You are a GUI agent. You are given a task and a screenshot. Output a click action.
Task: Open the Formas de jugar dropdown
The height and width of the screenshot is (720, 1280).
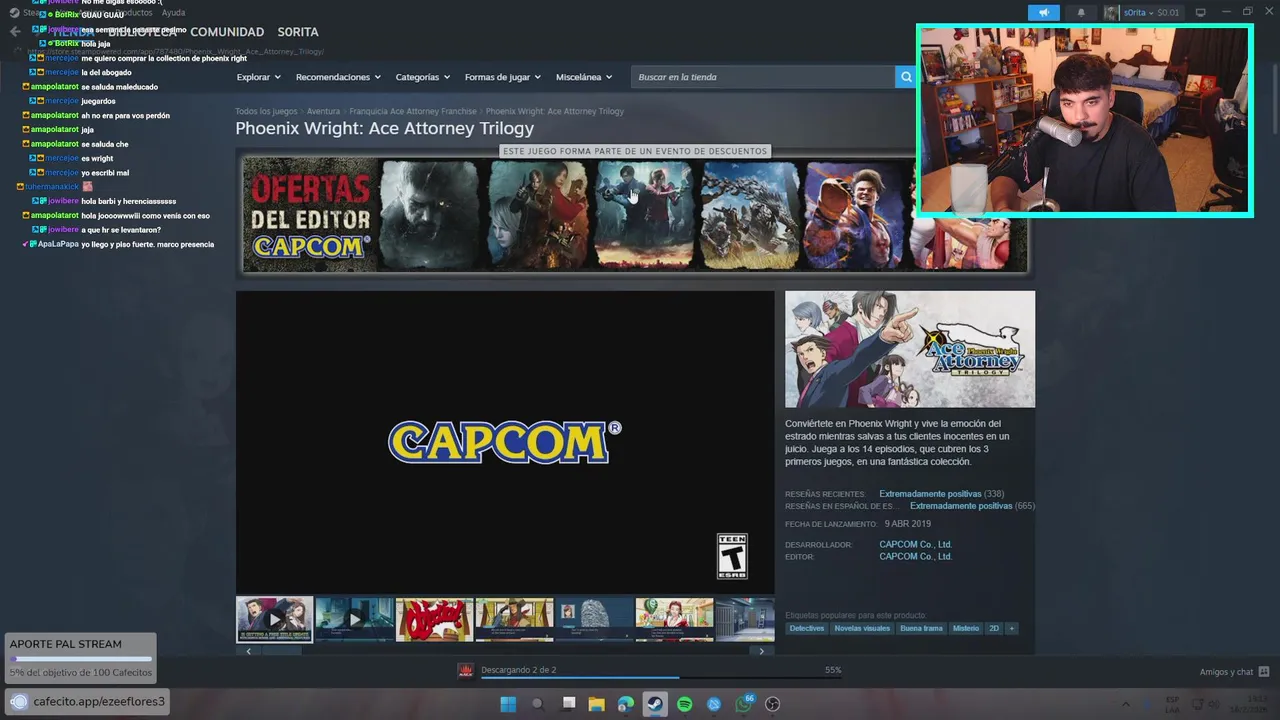502,77
